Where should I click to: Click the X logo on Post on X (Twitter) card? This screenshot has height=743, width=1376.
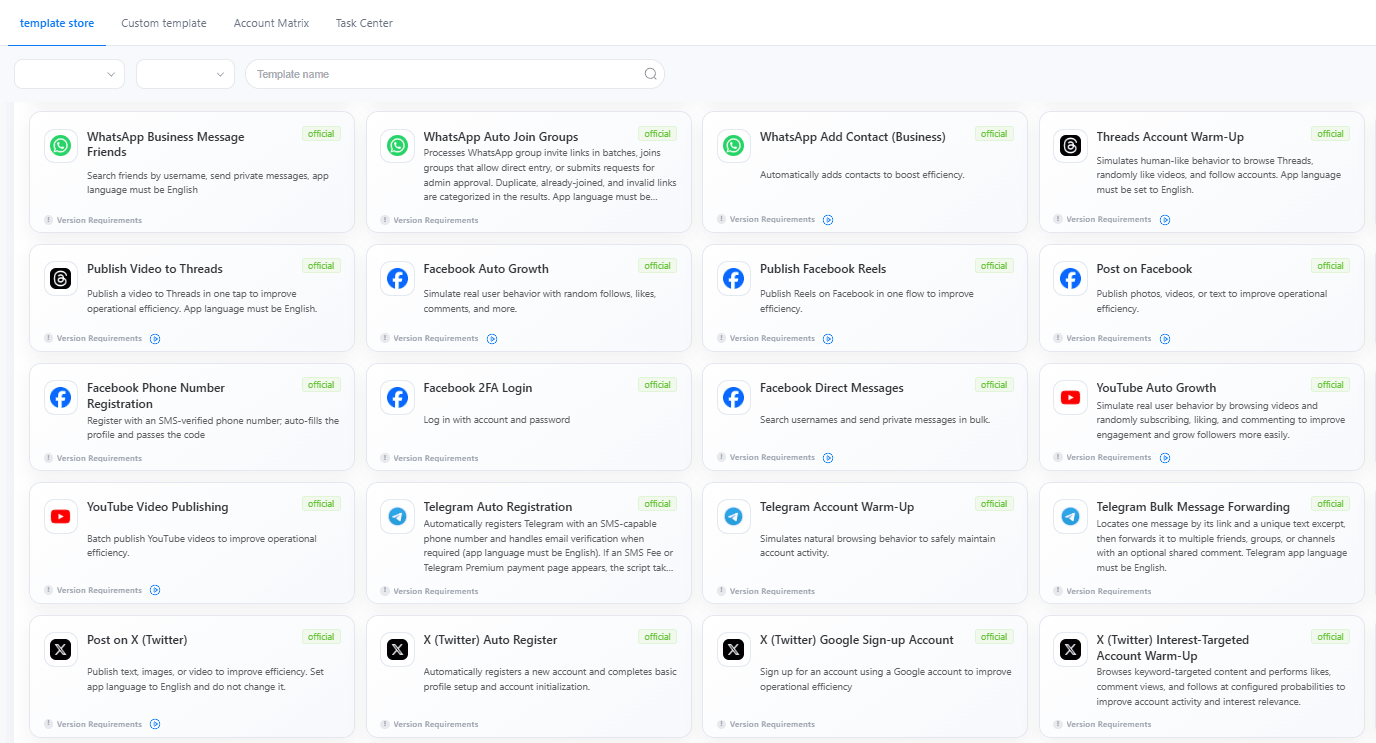tap(61, 649)
